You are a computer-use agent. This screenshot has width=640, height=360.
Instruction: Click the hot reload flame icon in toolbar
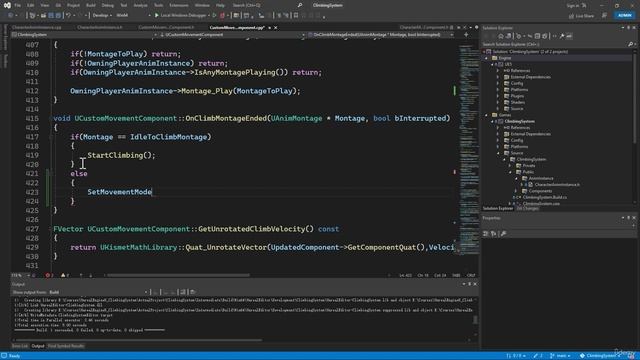click(222, 16)
